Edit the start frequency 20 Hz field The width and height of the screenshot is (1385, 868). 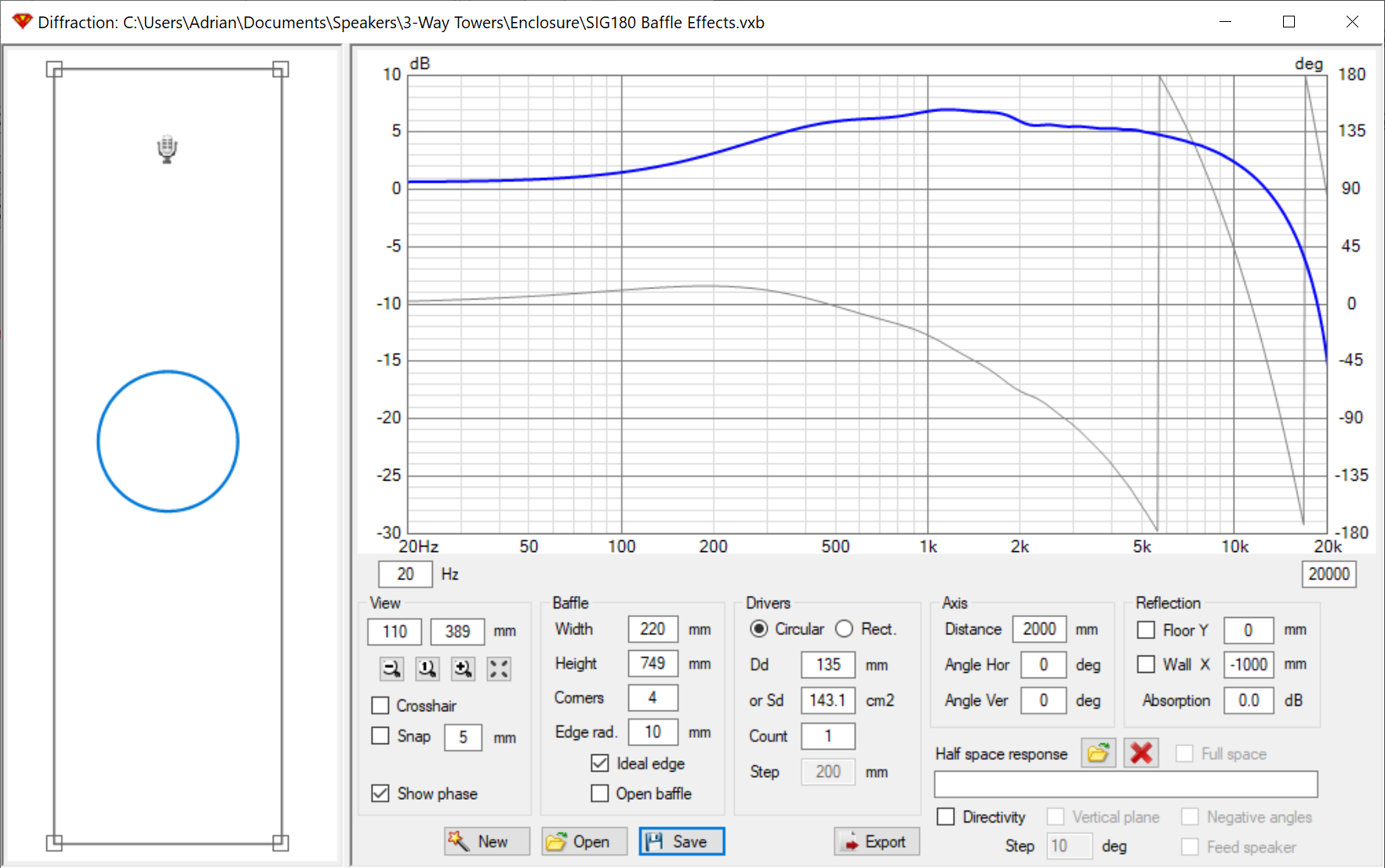click(405, 574)
